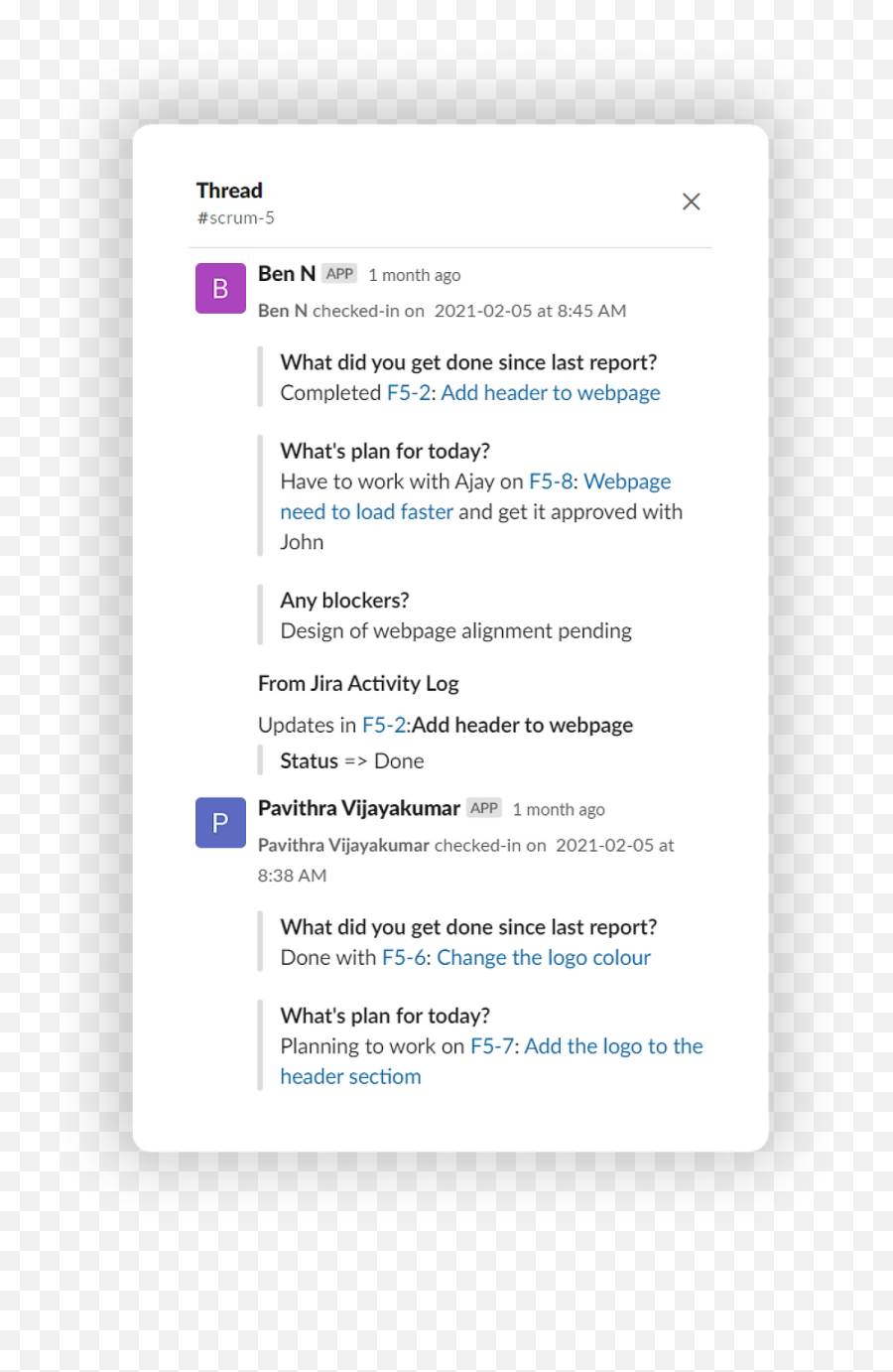
Task: Open the #scrum-5 channel
Action: pyautogui.click(x=236, y=217)
